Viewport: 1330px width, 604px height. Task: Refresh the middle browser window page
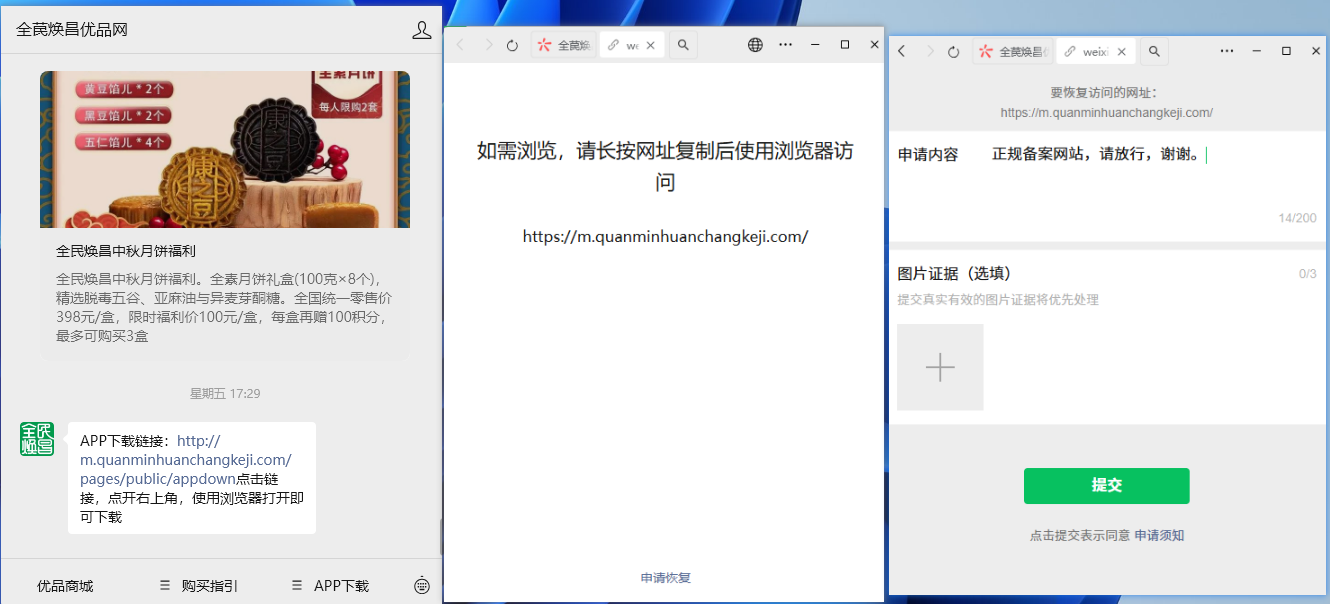pyautogui.click(x=513, y=45)
